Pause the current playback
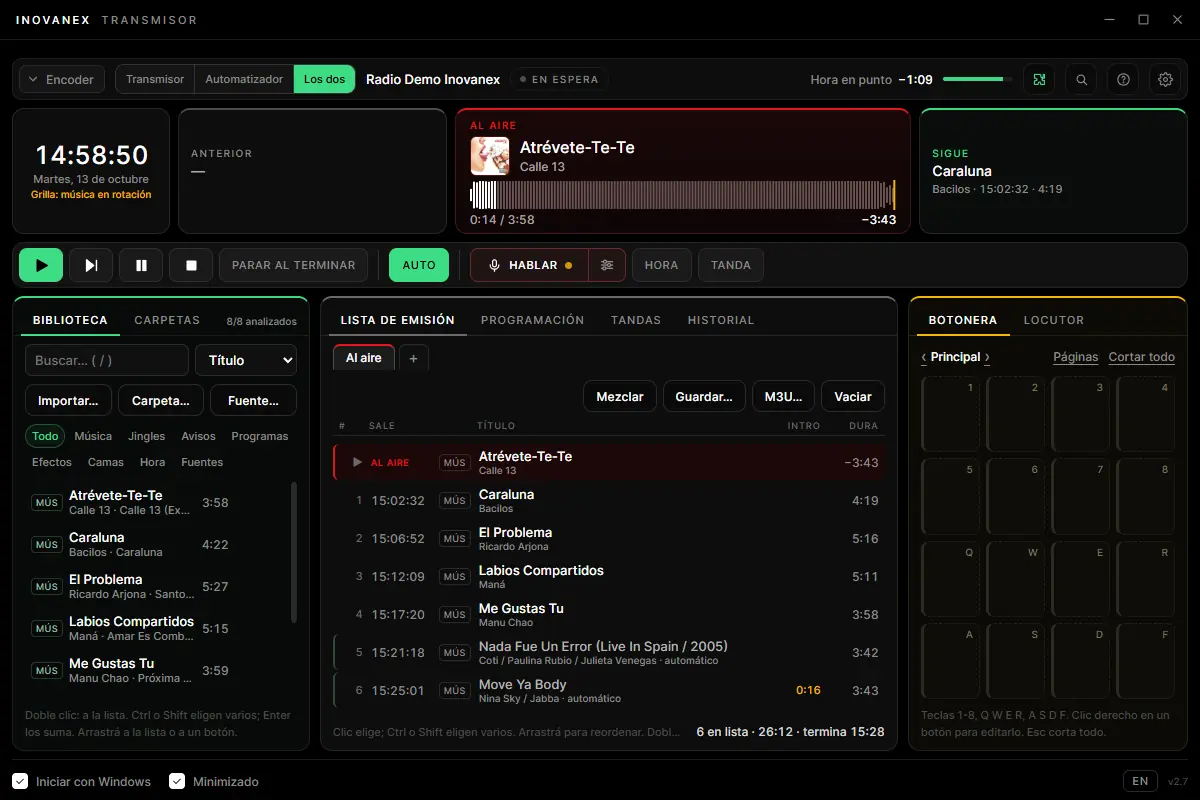Viewport: 1200px width, 800px height. [141, 265]
